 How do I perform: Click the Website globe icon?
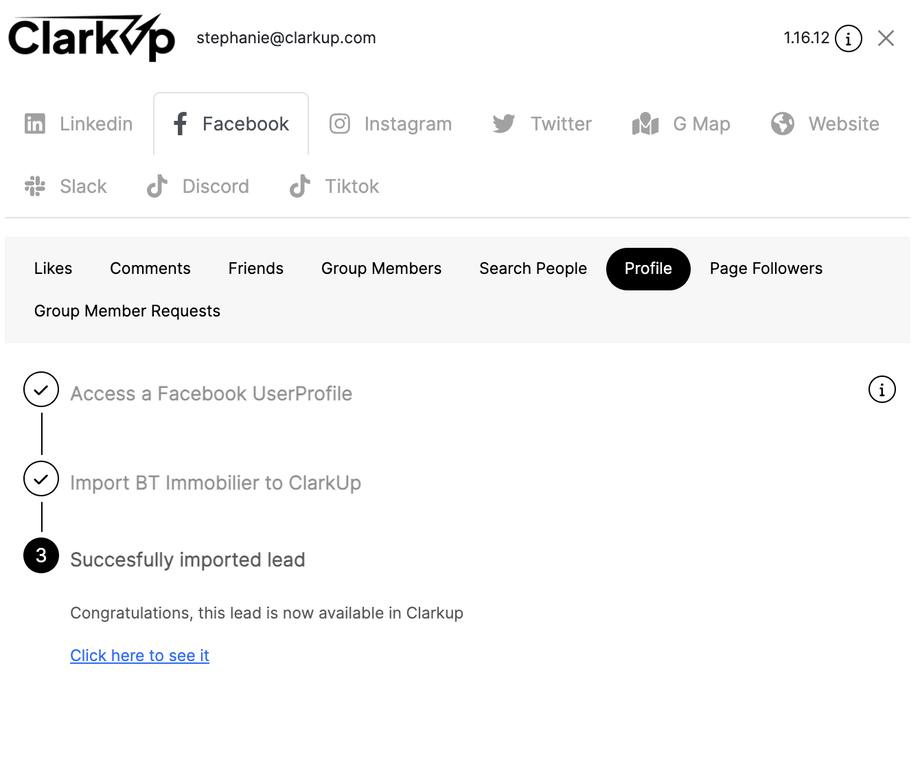[x=783, y=124]
